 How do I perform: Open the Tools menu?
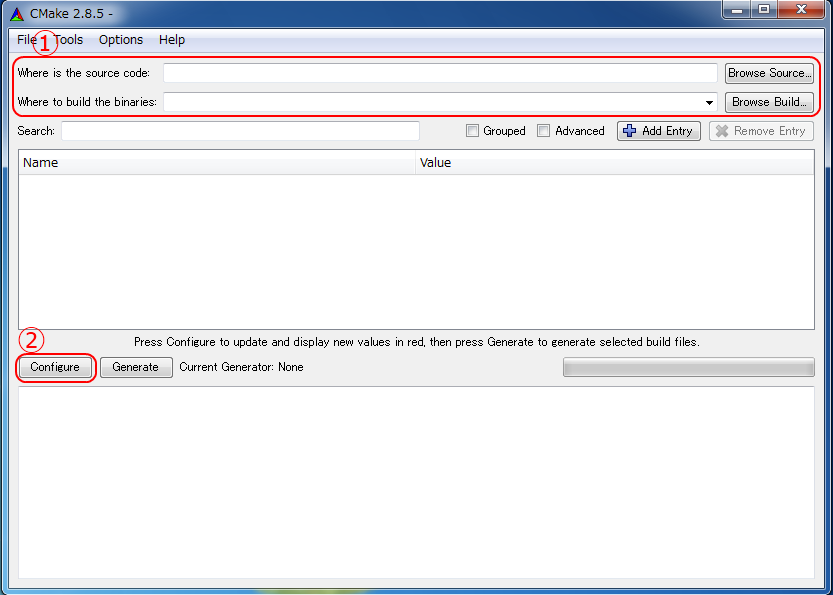point(67,40)
